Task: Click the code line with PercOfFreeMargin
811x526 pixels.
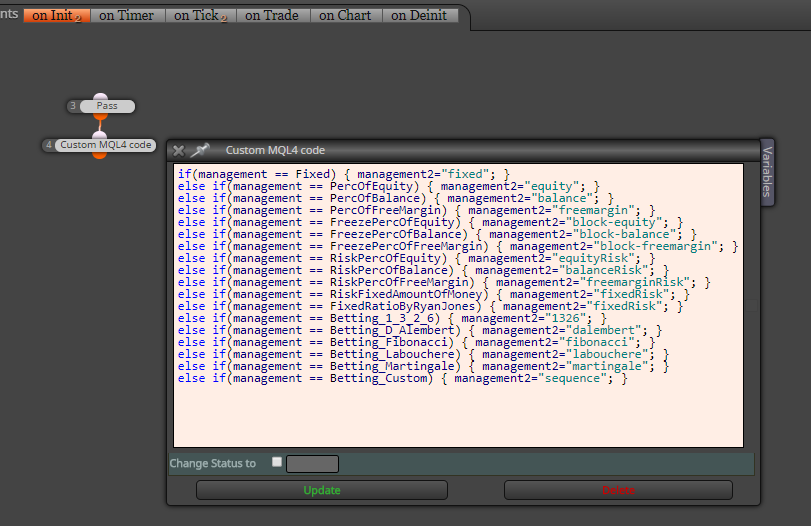Action: pos(417,211)
